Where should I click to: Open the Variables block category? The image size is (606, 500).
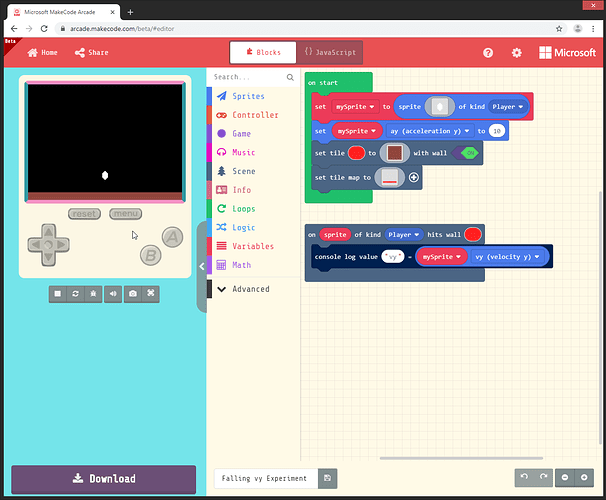pos(253,246)
